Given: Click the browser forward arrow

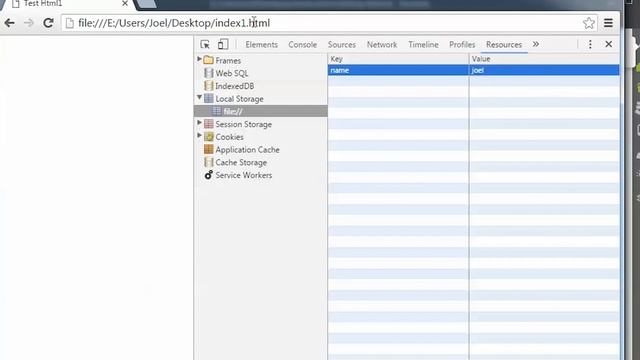Looking at the screenshot, I should click(29, 23).
